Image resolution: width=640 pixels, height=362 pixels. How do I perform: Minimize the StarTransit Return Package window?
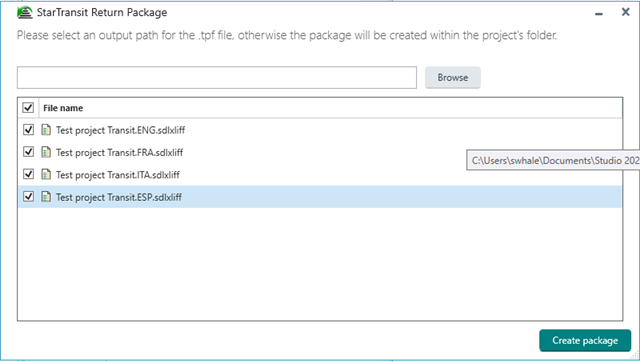pos(599,14)
